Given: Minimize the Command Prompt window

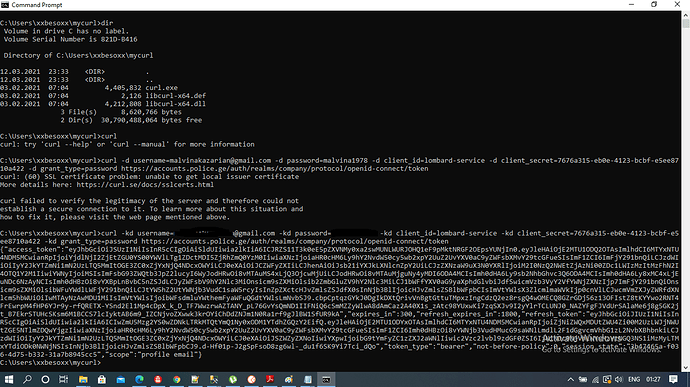Looking at the screenshot, I should pyautogui.click(x=631, y=4).
